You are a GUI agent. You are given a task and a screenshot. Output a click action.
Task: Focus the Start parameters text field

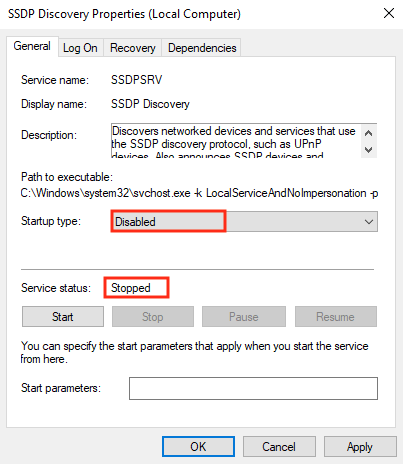[x=253, y=388]
